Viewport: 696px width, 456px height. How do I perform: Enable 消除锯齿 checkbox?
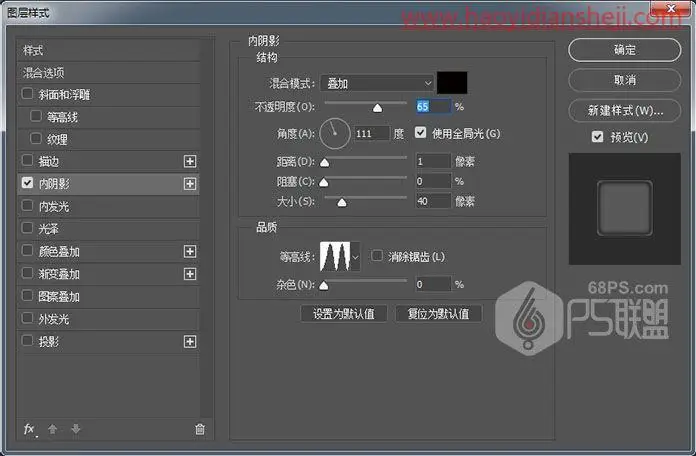click(x=377, y=256)
